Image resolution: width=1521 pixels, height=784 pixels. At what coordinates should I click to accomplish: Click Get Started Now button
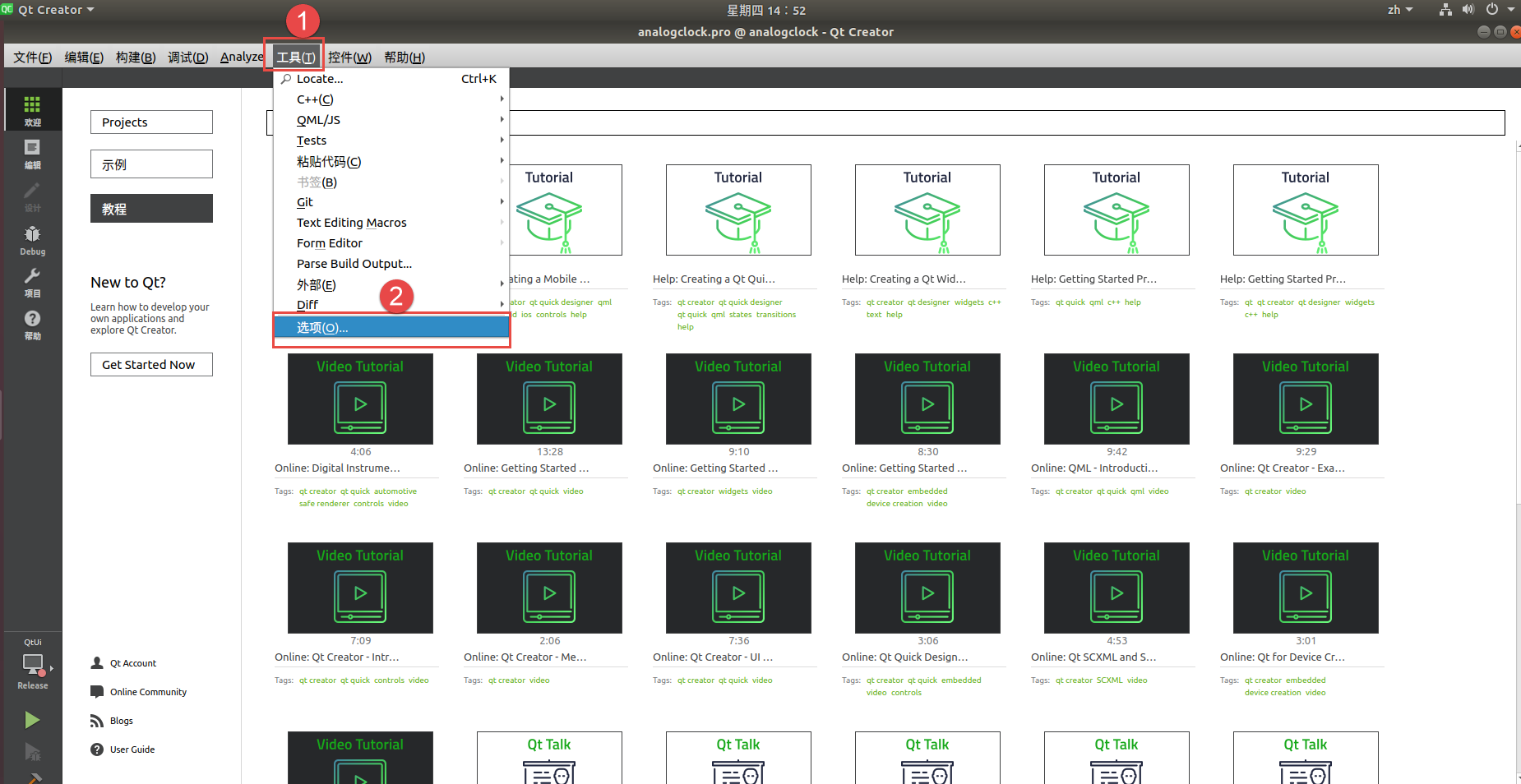pyautogui.click(x=151, y=364)
